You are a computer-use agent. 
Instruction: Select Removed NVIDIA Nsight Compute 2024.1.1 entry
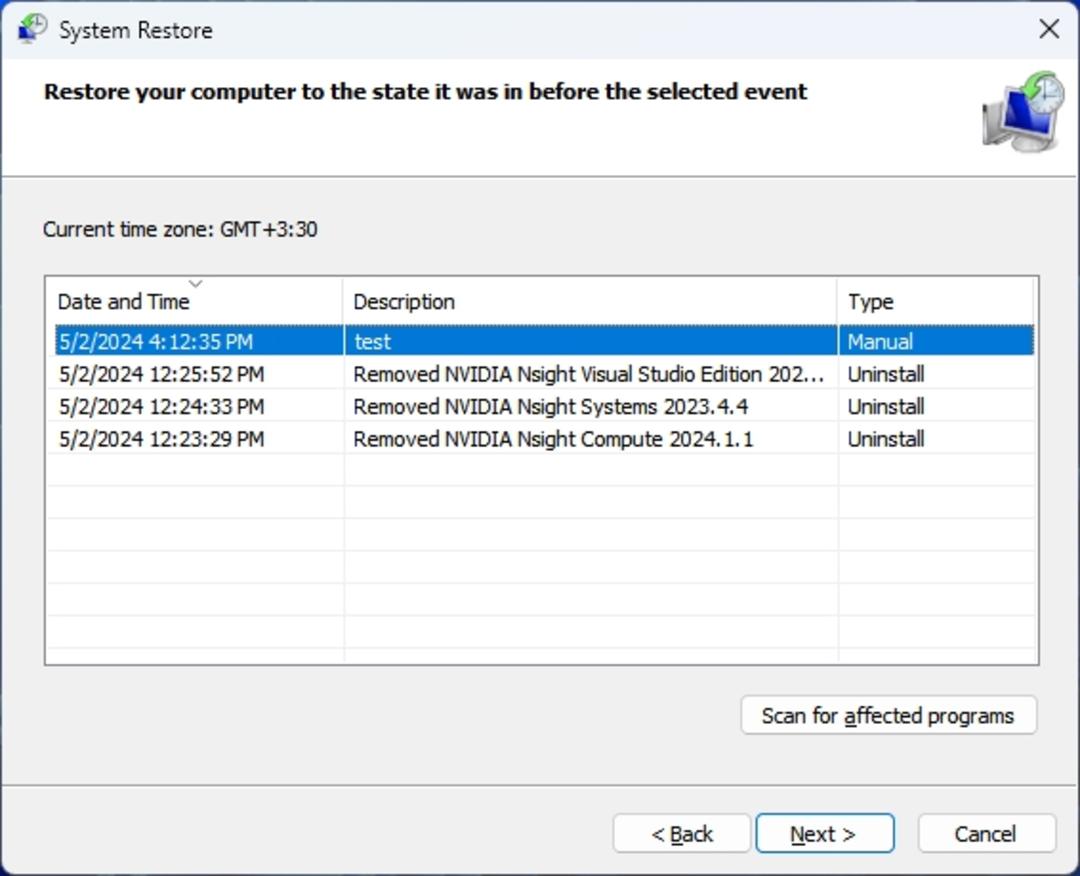click(x=544, y=439)
